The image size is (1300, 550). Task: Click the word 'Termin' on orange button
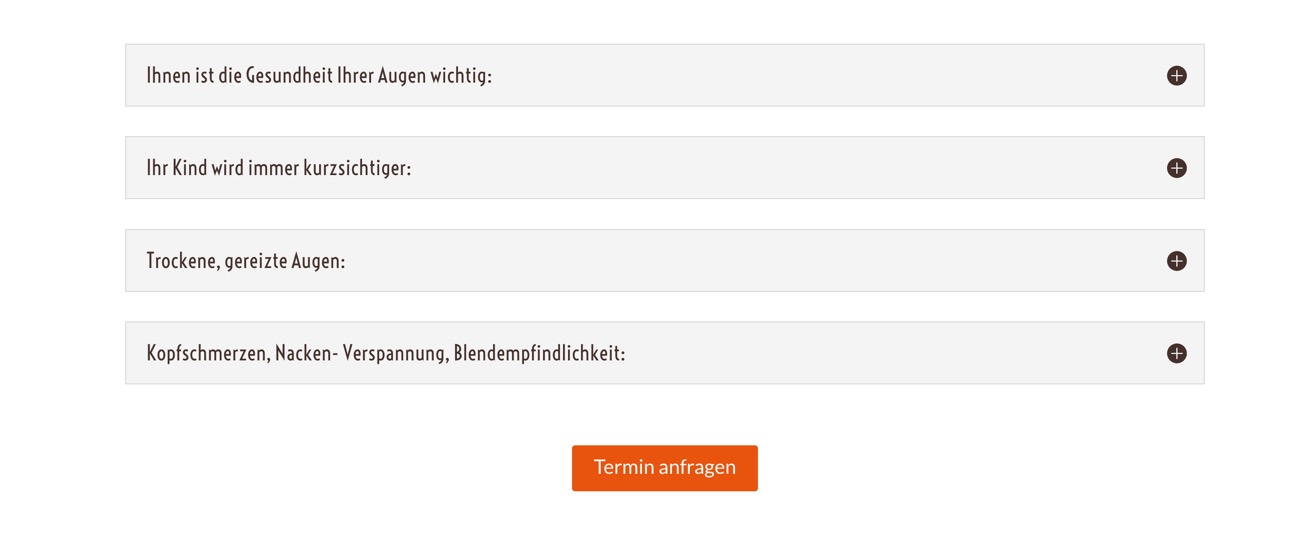point(624,467)
